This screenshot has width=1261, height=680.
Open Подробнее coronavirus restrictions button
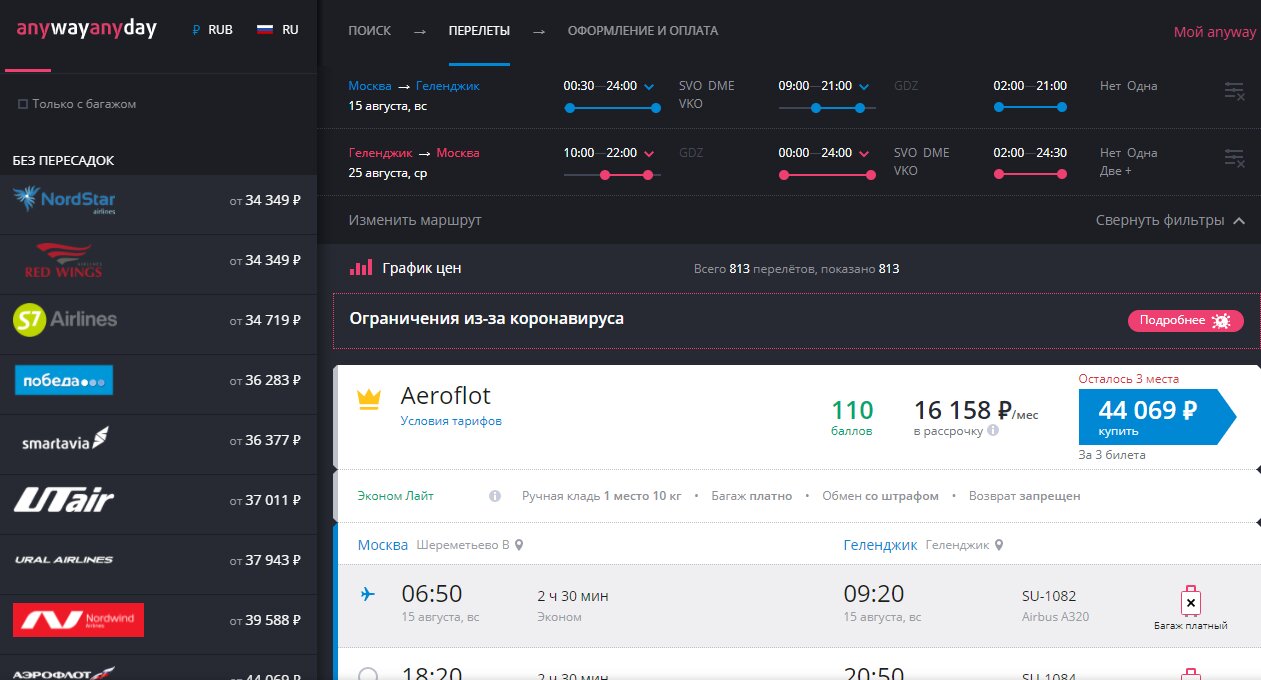click(1186, 321)
